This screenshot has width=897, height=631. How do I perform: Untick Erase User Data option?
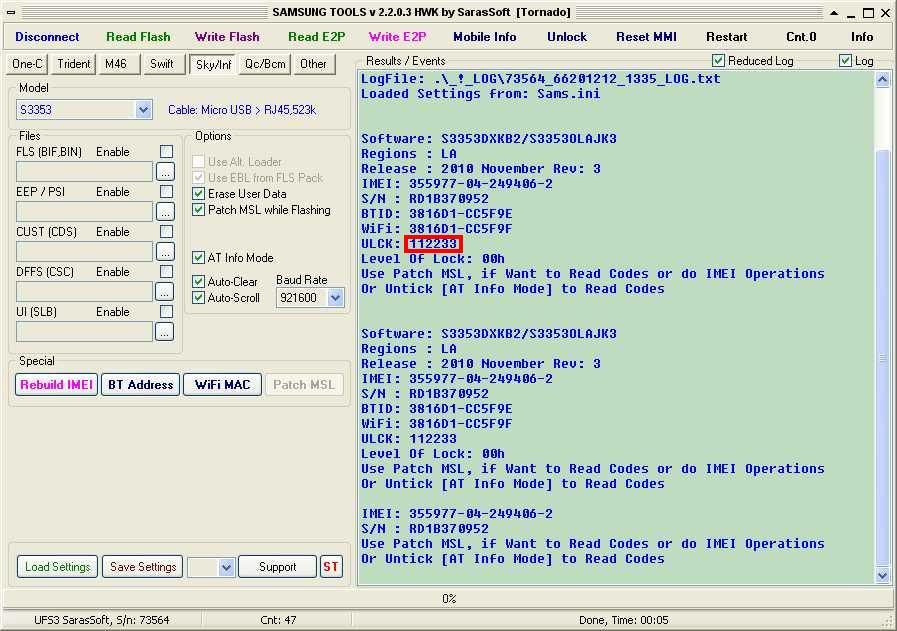tap(199, 194)
